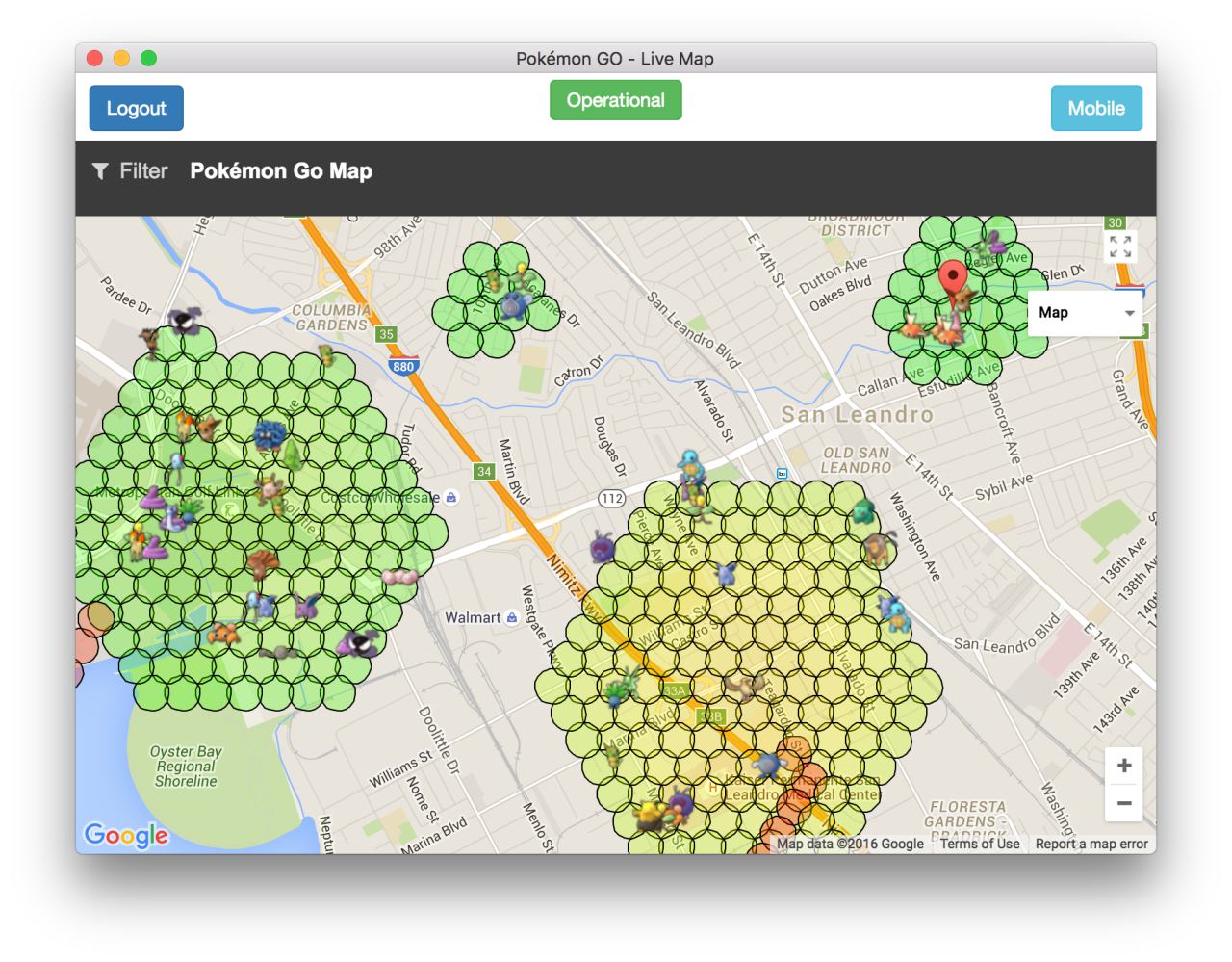Click the OLD SAN LEANDRO label
1232x962 pixels.
pos(857,460)
